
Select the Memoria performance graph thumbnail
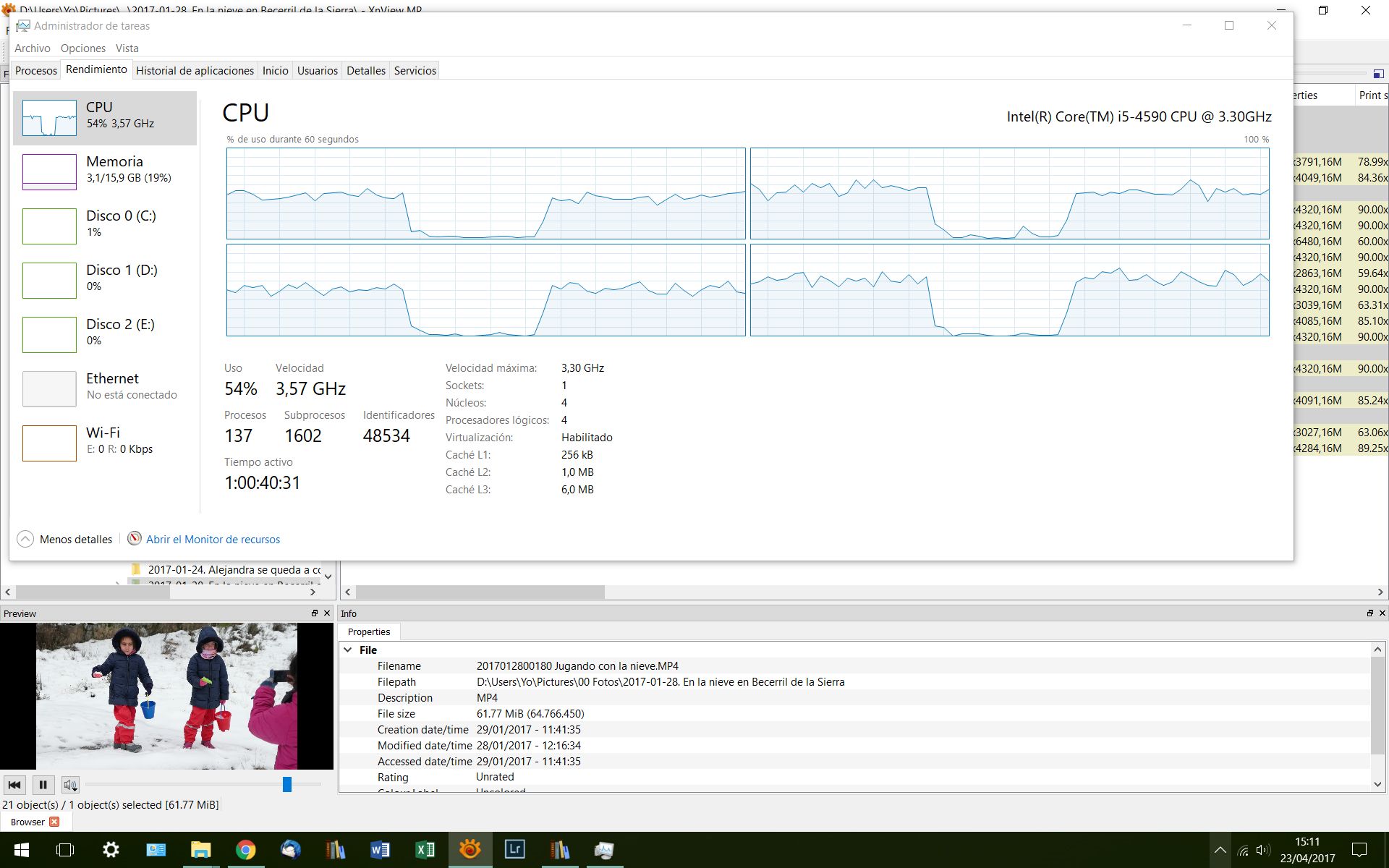[49, 171]
